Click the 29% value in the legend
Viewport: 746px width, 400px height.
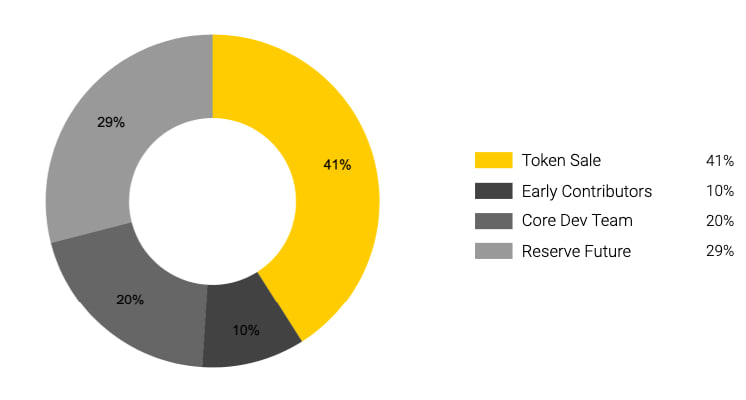[x=720, y=251]
